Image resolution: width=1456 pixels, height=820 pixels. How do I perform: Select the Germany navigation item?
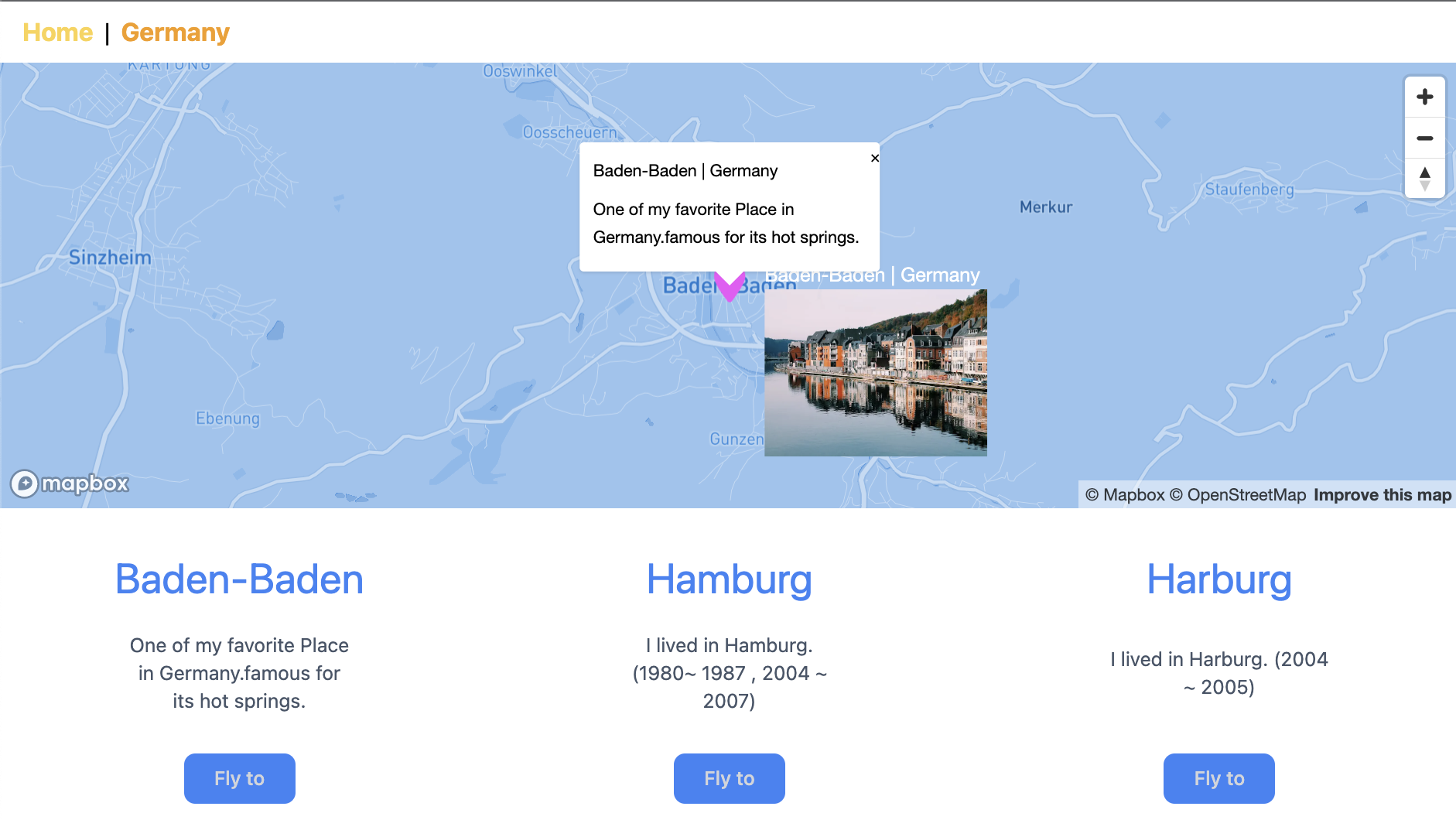click(175, 32)
